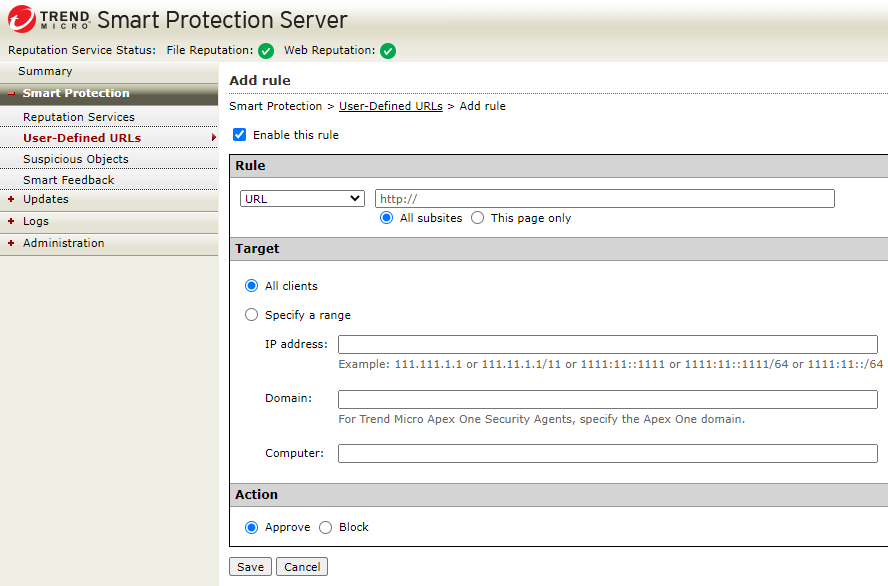This screenshot has width=888, height=586.
Task: Open Suspicious Objects in sidebar
Action: click(75, 159)
